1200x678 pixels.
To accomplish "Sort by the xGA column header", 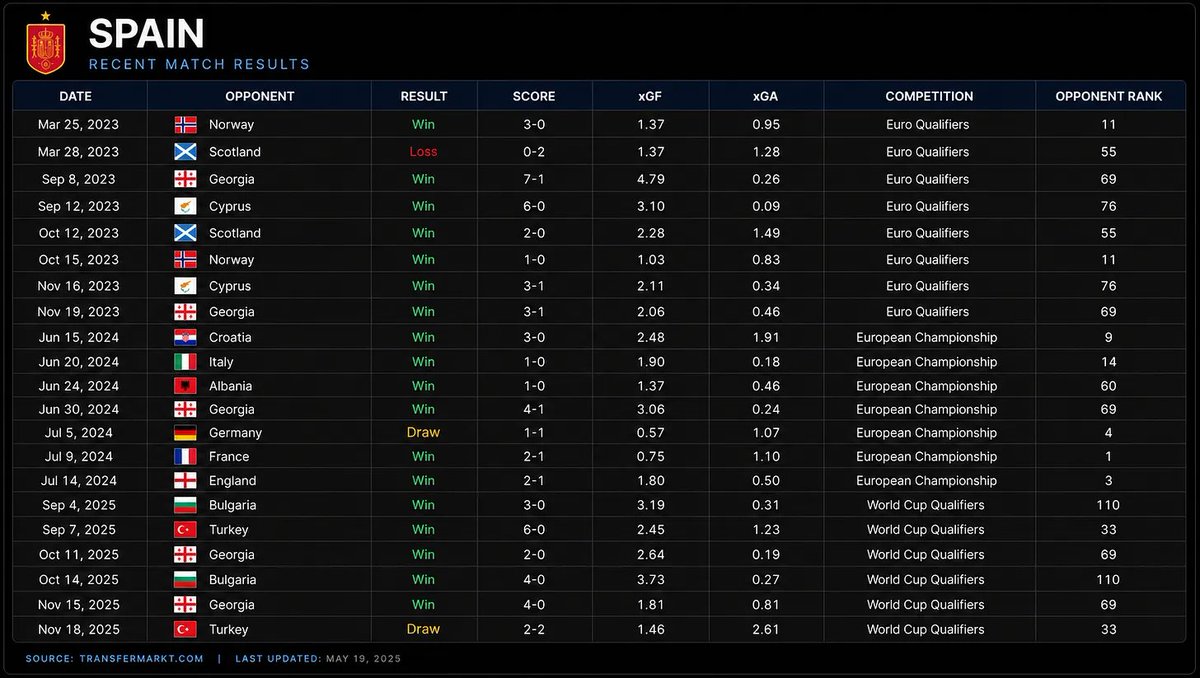I will 766,97.
